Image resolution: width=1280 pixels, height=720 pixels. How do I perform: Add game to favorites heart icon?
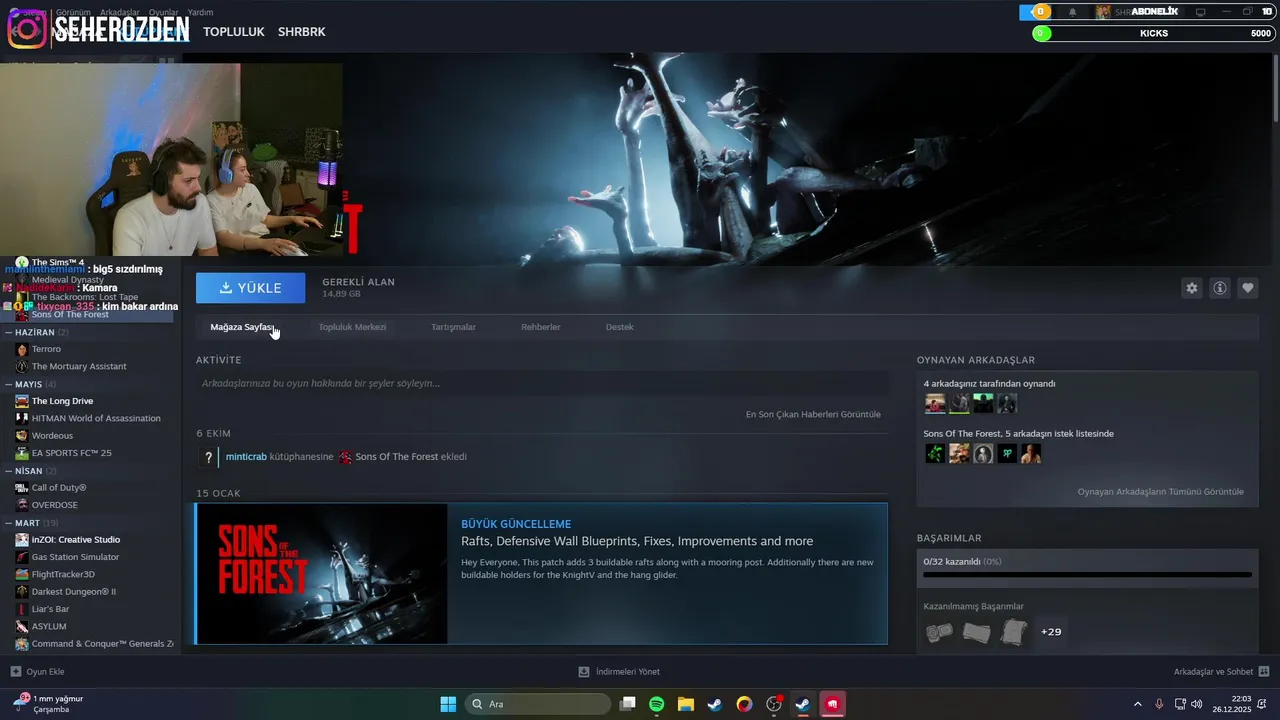click(1248, 288)
